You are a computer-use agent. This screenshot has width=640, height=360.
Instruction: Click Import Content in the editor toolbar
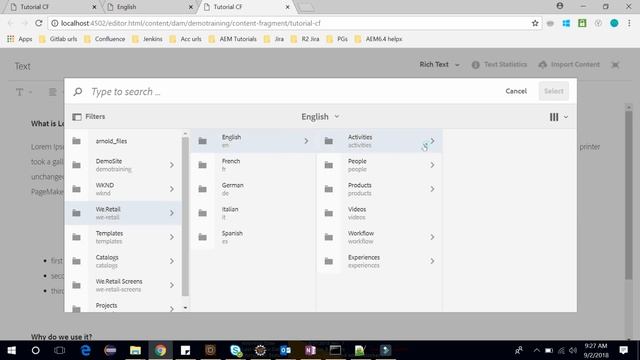(569, 64)
